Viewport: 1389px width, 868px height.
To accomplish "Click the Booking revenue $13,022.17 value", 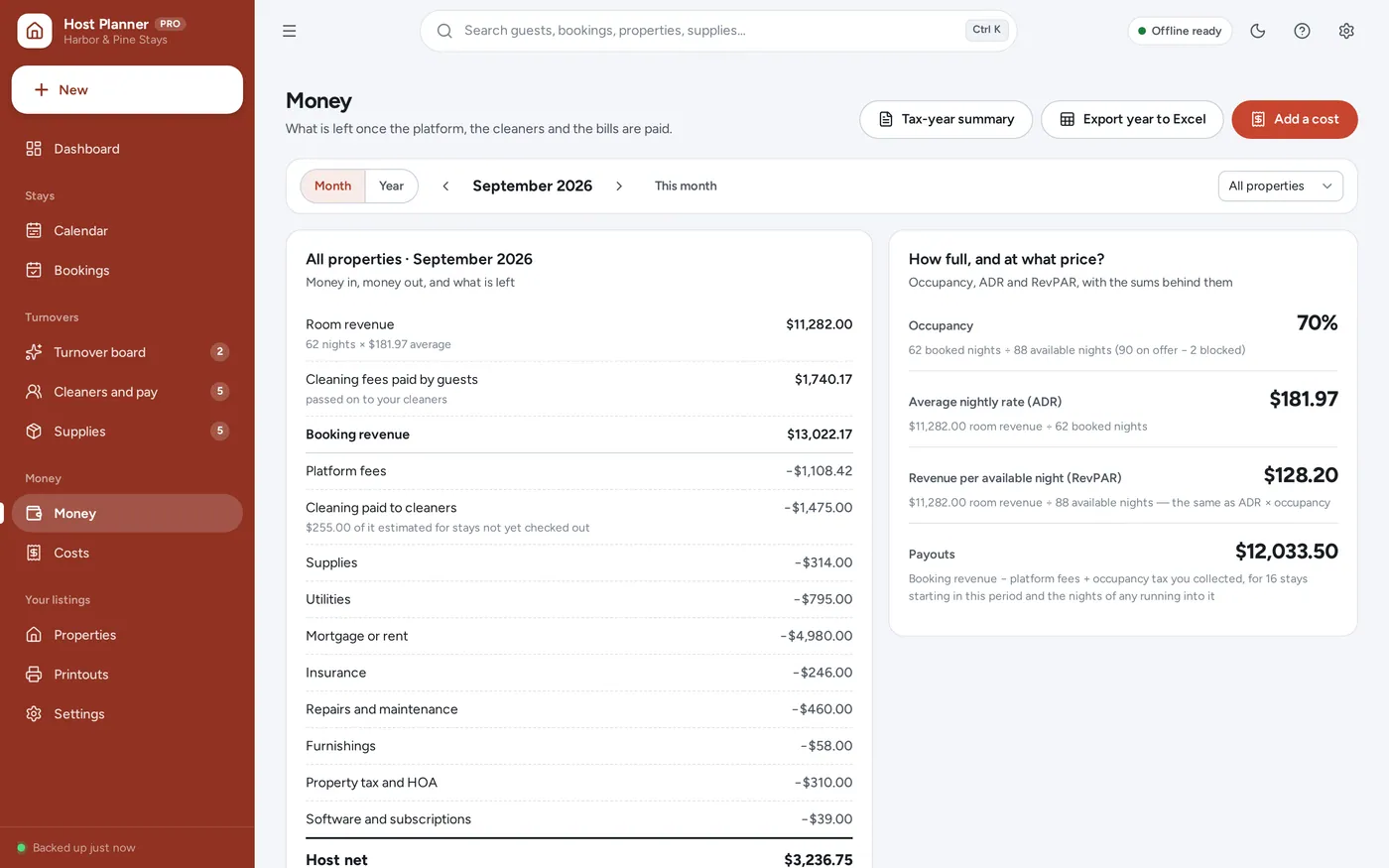I will tap(820, 434).
